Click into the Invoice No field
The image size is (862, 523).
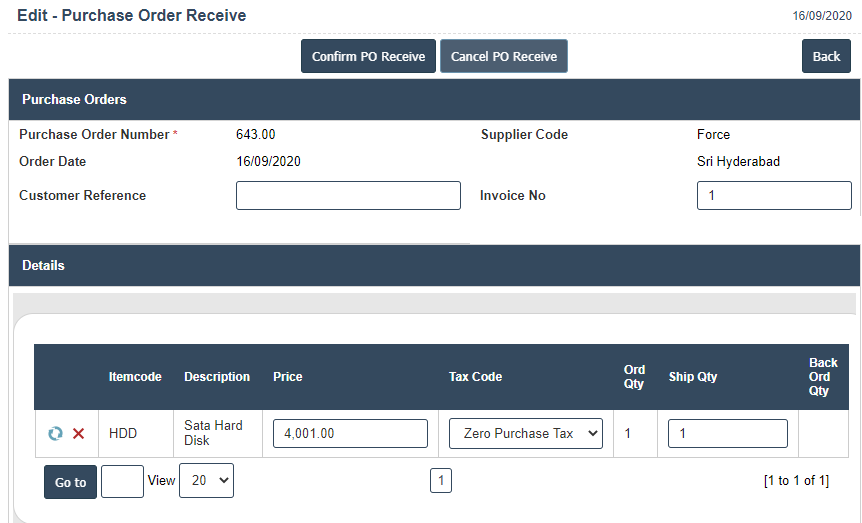point(773,196)
